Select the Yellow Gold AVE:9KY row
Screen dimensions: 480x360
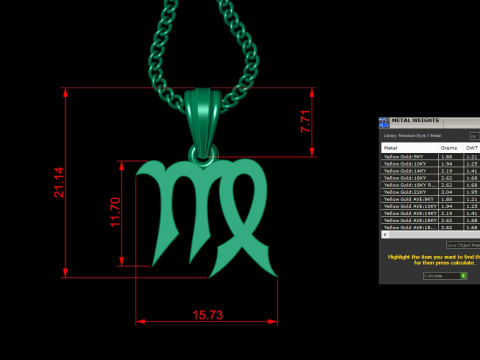pyautogui.click(x=431, y=199)
